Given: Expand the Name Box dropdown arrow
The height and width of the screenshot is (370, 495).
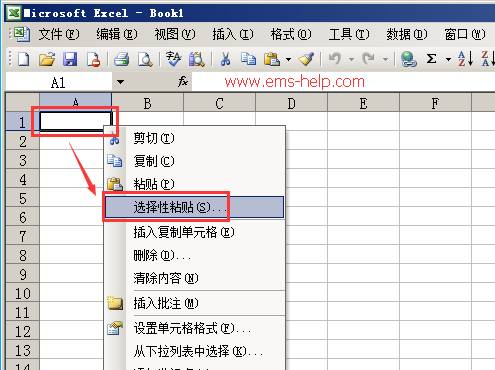Looking at the screenshot, I should click(120, 82).
